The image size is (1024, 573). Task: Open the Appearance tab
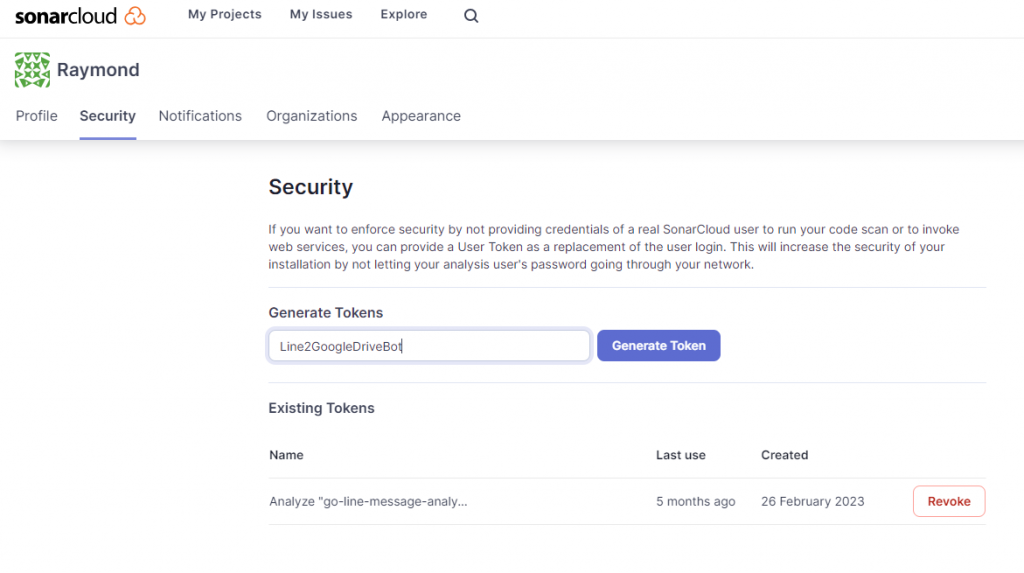421,116
